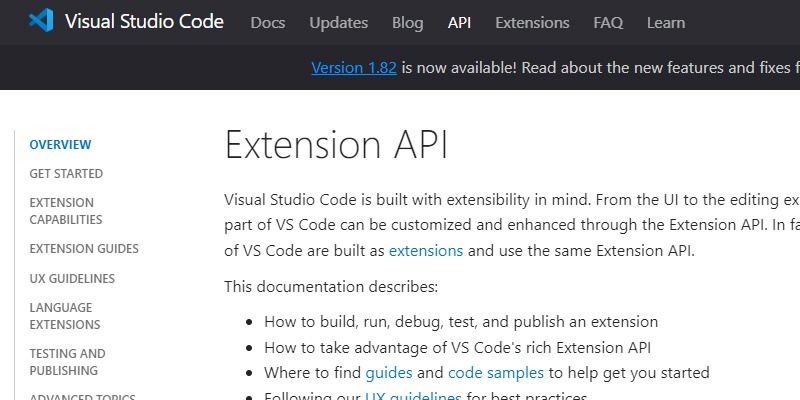Screen dimensions: 800x400
Task: Select the API nav item
Action: [459, 23]
